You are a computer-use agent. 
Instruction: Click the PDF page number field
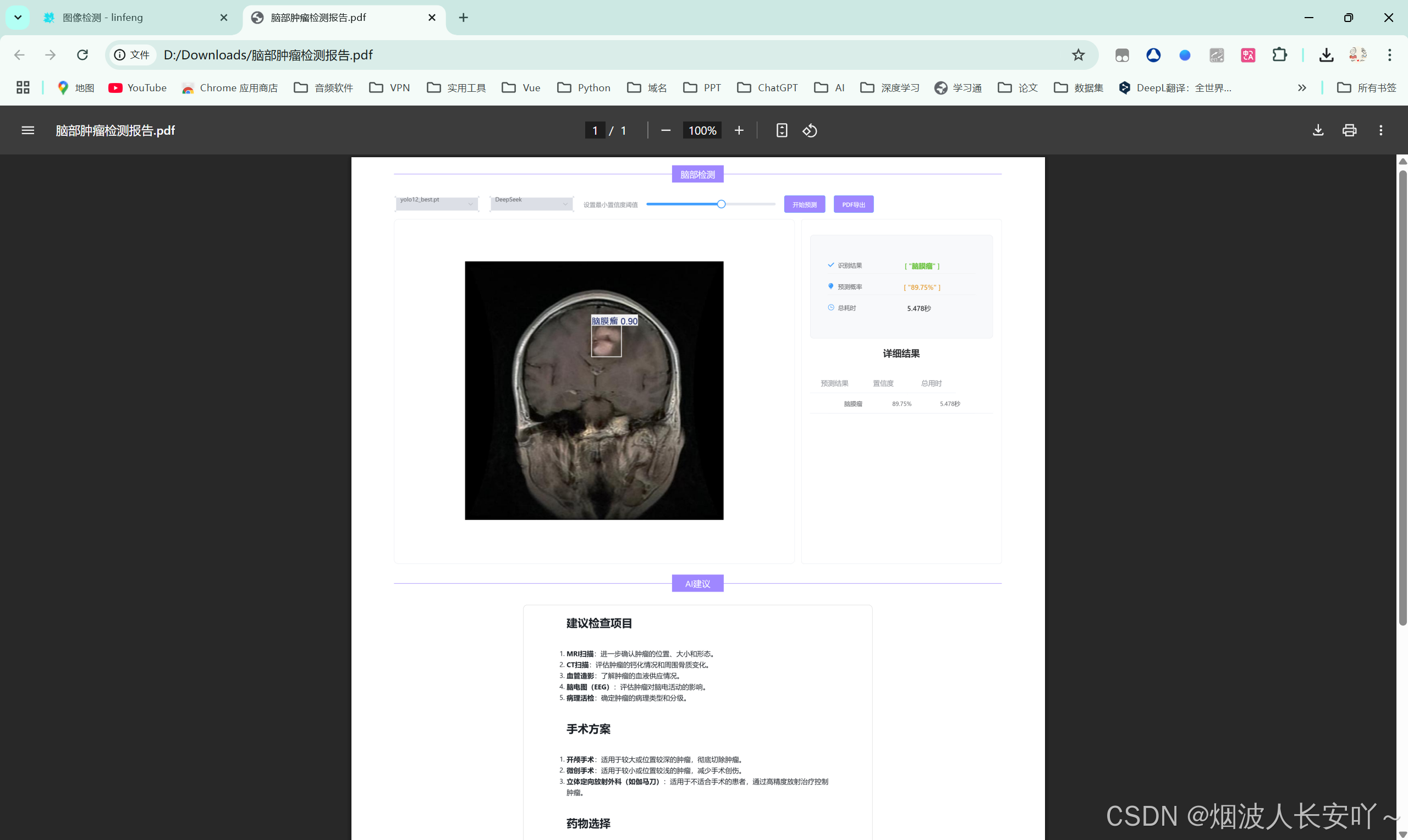click(595, 131)
